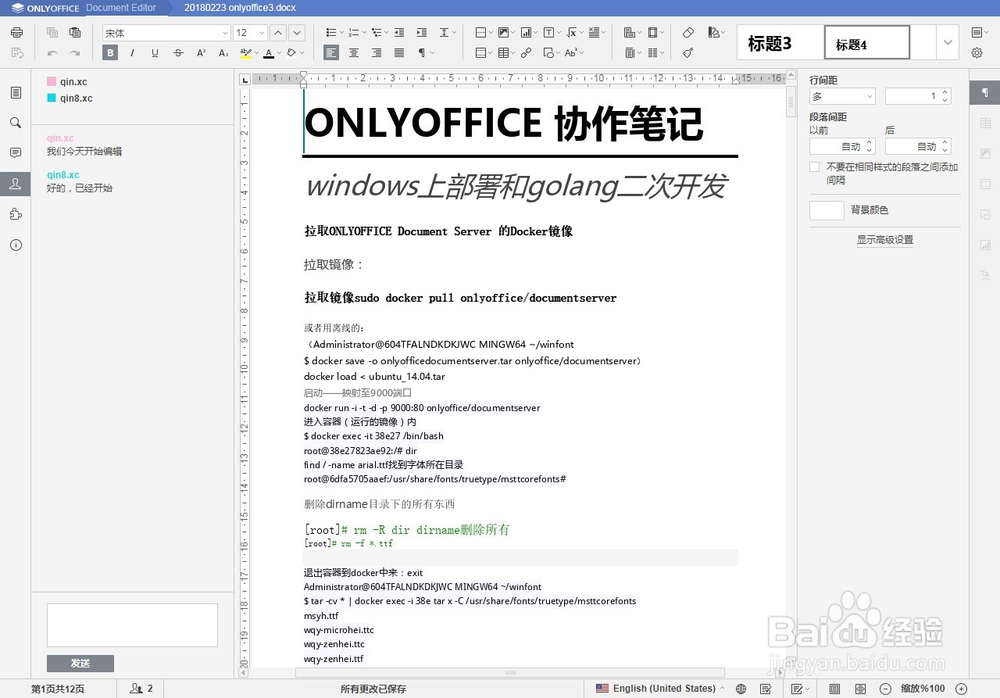Increase paragraph indent

(x=422, y=33)
